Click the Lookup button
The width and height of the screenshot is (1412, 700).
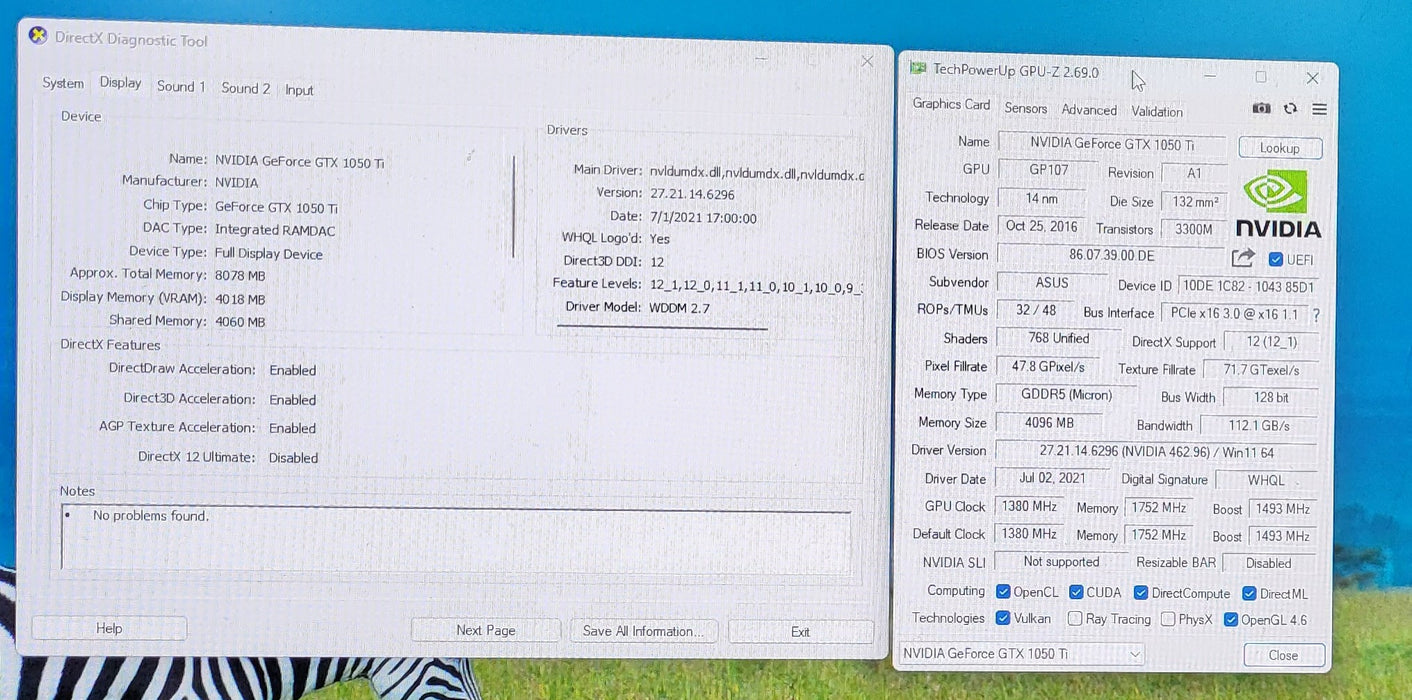(1279, 148)
